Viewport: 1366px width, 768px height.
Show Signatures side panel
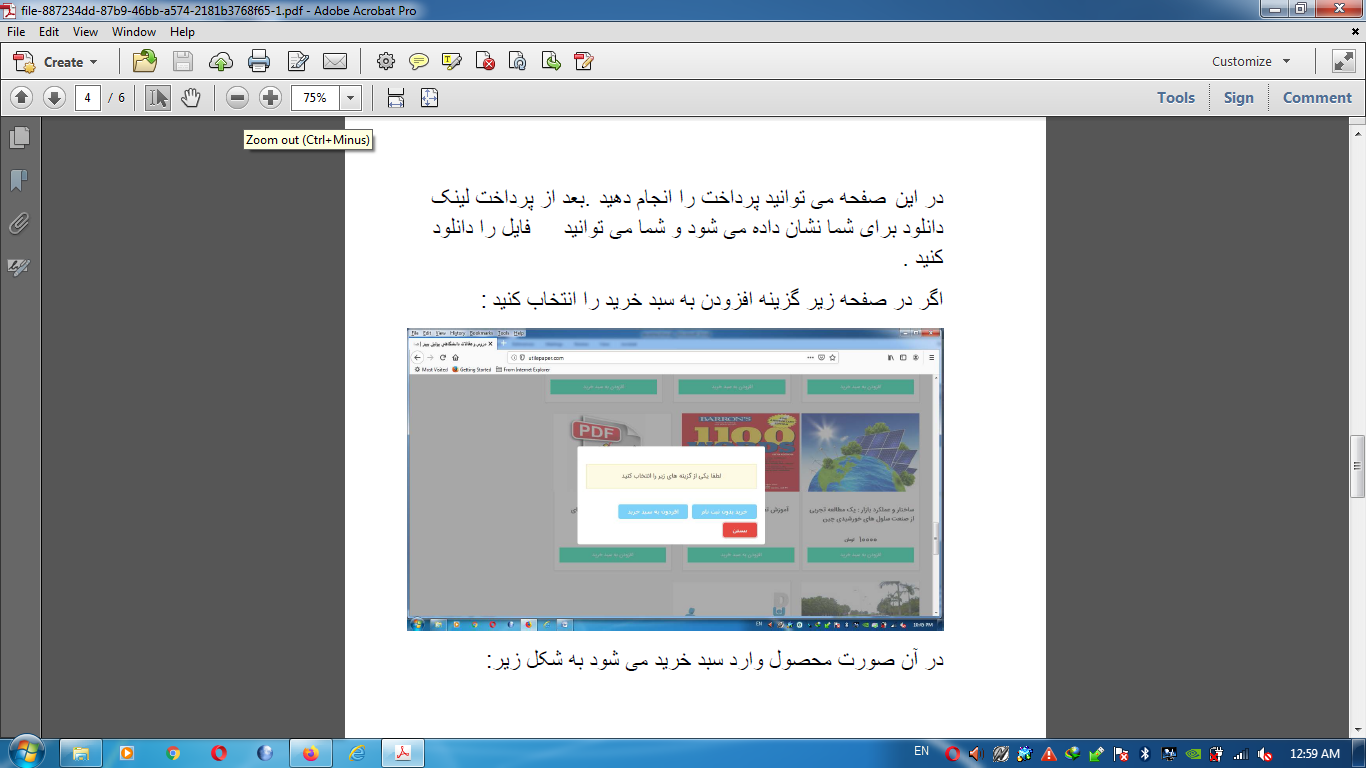(19, 267)
